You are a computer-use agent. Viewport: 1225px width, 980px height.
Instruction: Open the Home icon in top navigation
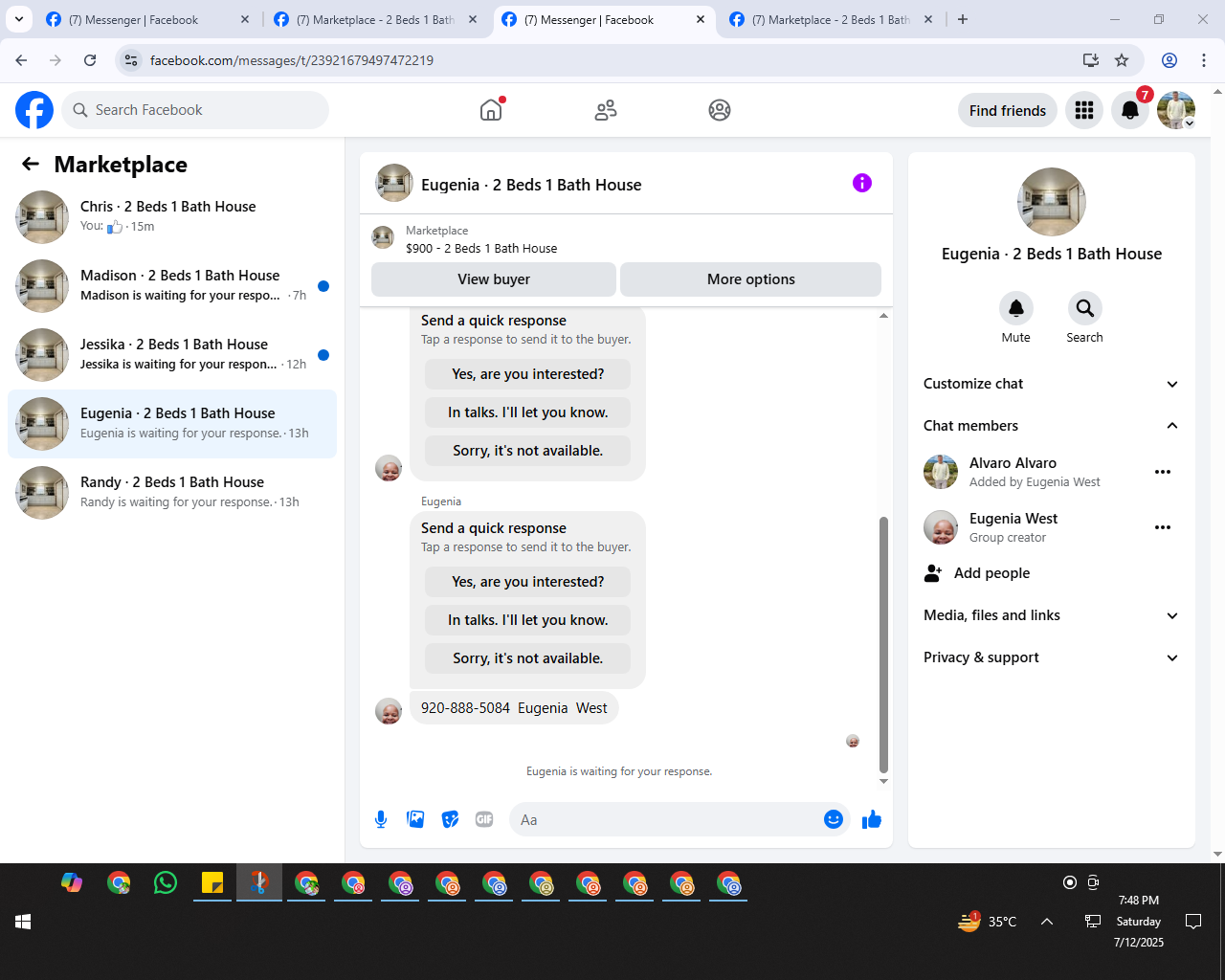pyautogui.click(x=491, y=110)
